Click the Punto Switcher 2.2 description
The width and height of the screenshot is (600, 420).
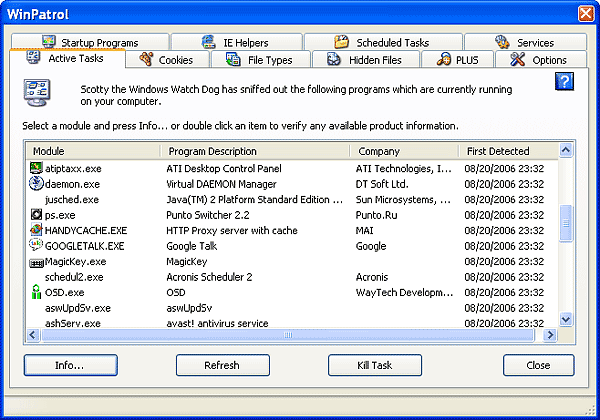[x=208, y=215]
